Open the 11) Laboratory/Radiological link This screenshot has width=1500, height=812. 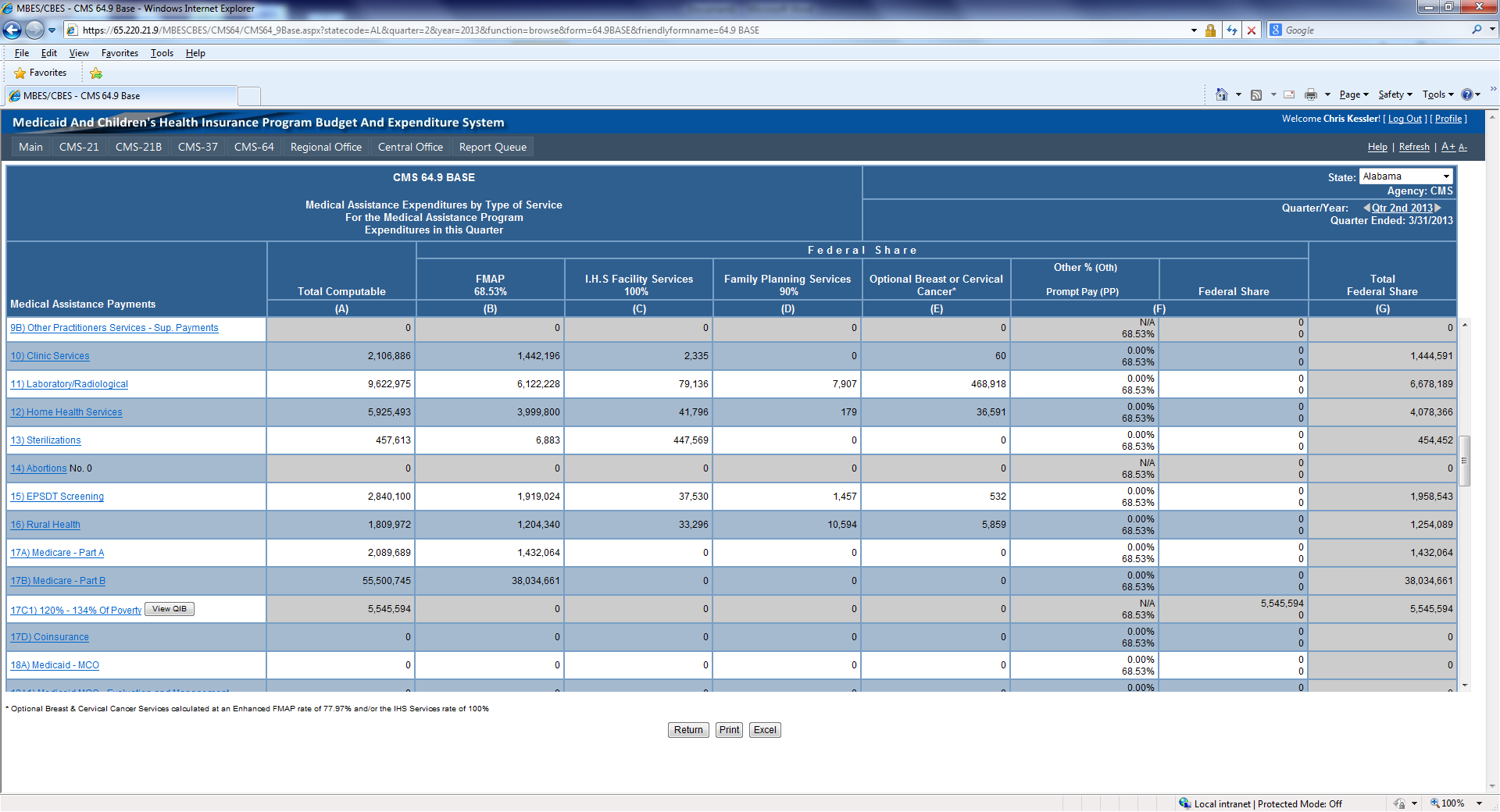pyautogui.click(x=70, y=384)
